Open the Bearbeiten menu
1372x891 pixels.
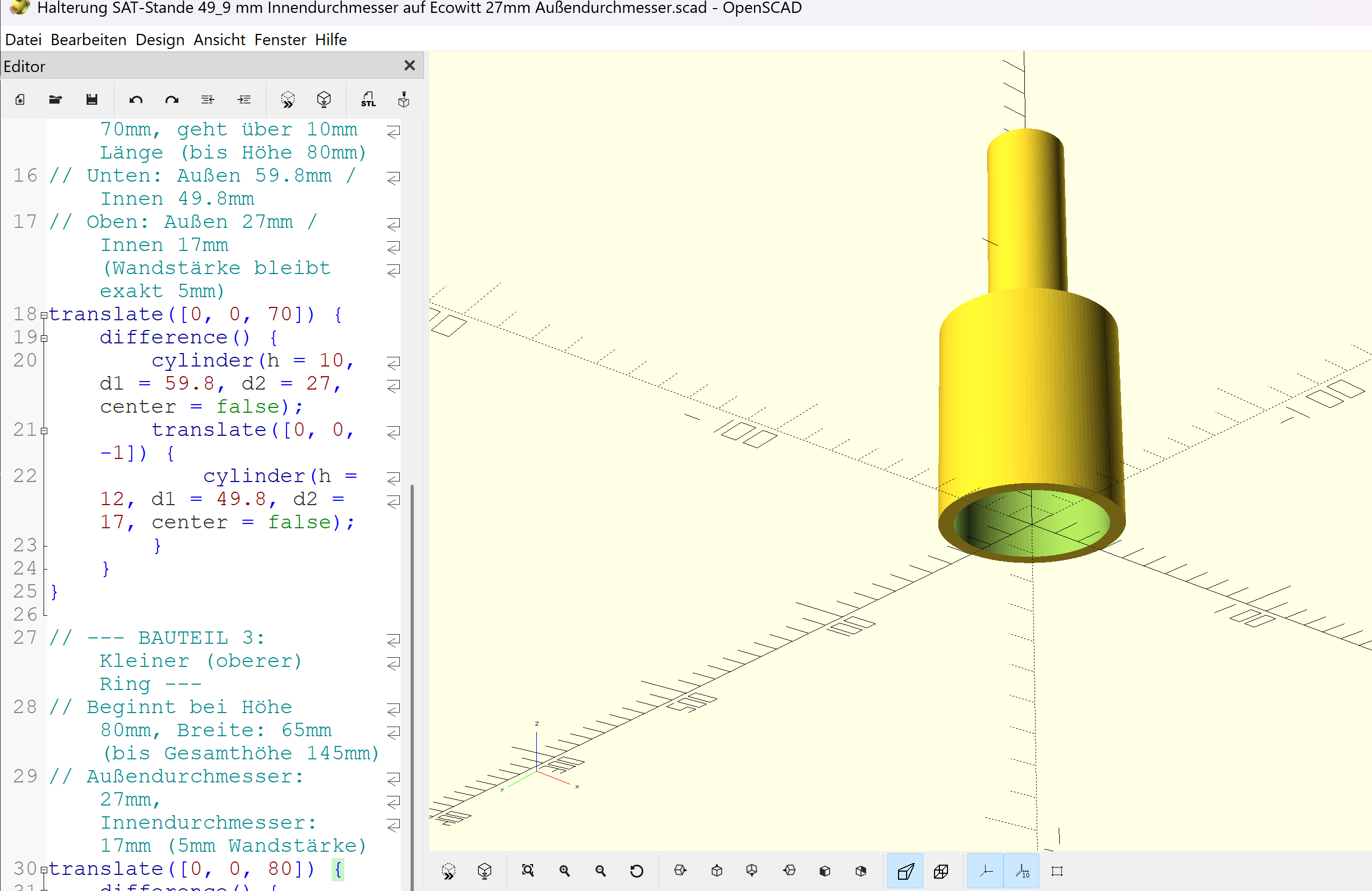point(88,39)
